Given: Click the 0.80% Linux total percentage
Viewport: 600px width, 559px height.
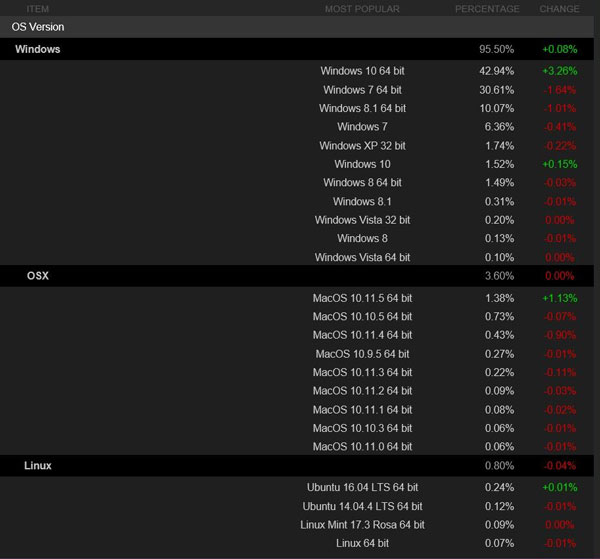Looking at the screenshot, I should click(499, 466).
